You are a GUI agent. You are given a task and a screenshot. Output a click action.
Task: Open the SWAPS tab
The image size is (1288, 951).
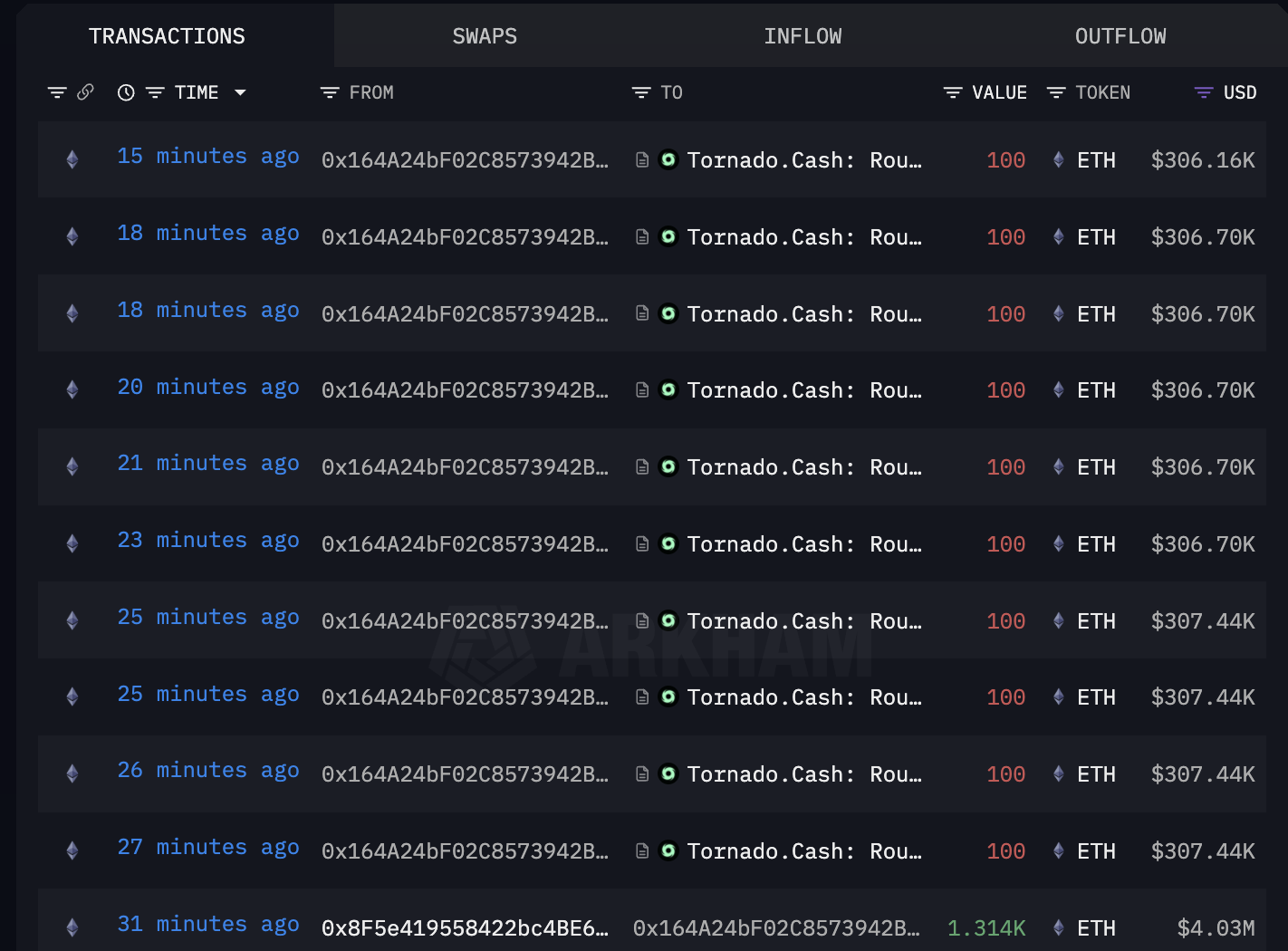(485, 36)
